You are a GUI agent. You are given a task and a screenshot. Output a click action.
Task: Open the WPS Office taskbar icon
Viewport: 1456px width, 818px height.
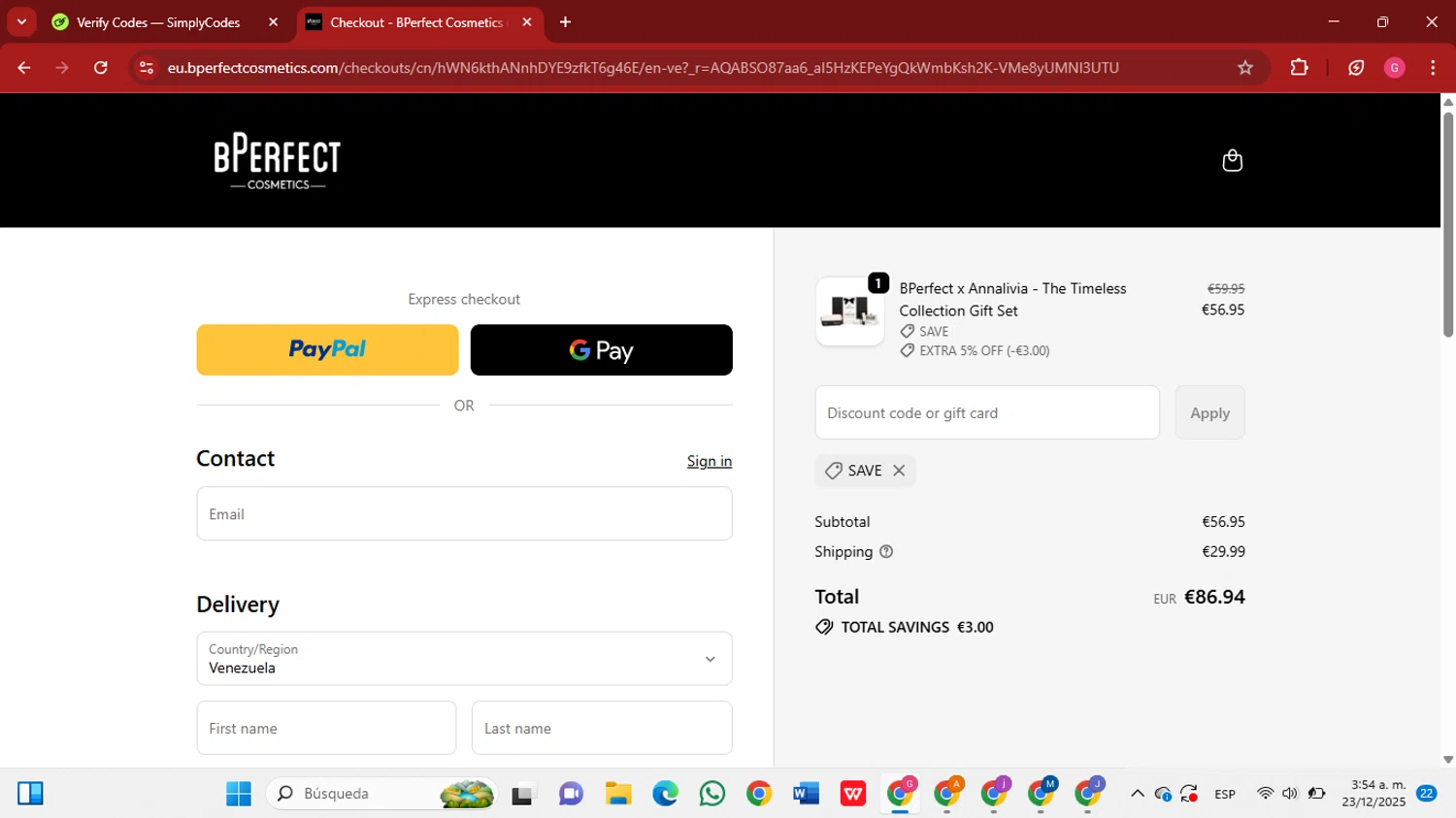pyautogui.click(x=852, y=794)
